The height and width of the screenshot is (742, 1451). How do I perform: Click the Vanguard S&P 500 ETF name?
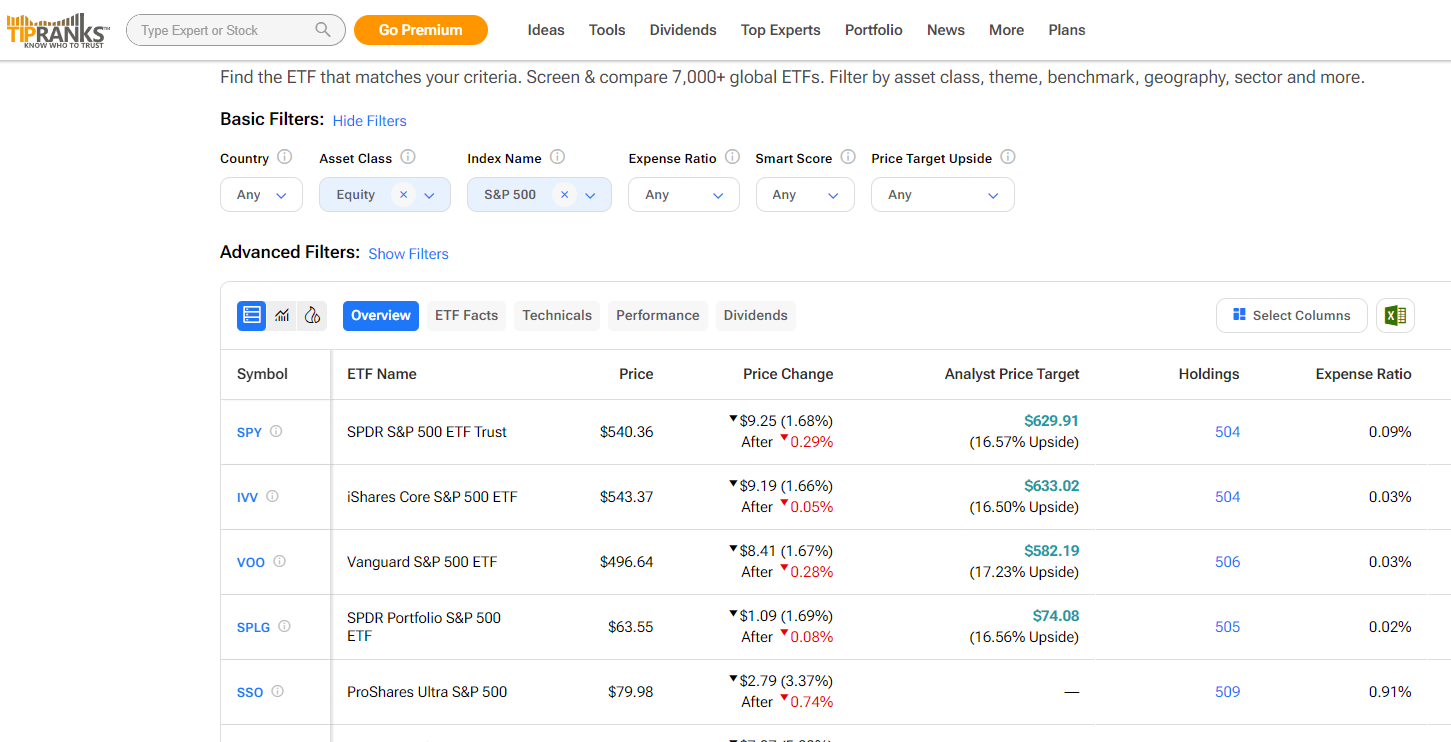click(422, 562)
